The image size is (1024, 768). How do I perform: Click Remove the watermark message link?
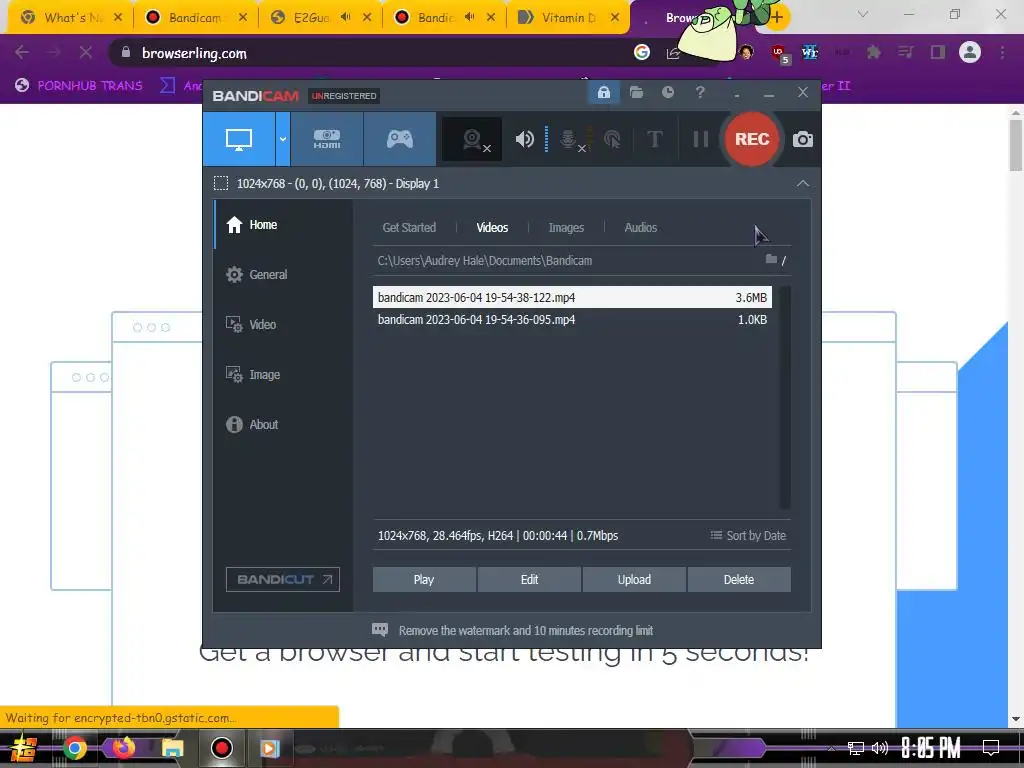coord(526,630)
